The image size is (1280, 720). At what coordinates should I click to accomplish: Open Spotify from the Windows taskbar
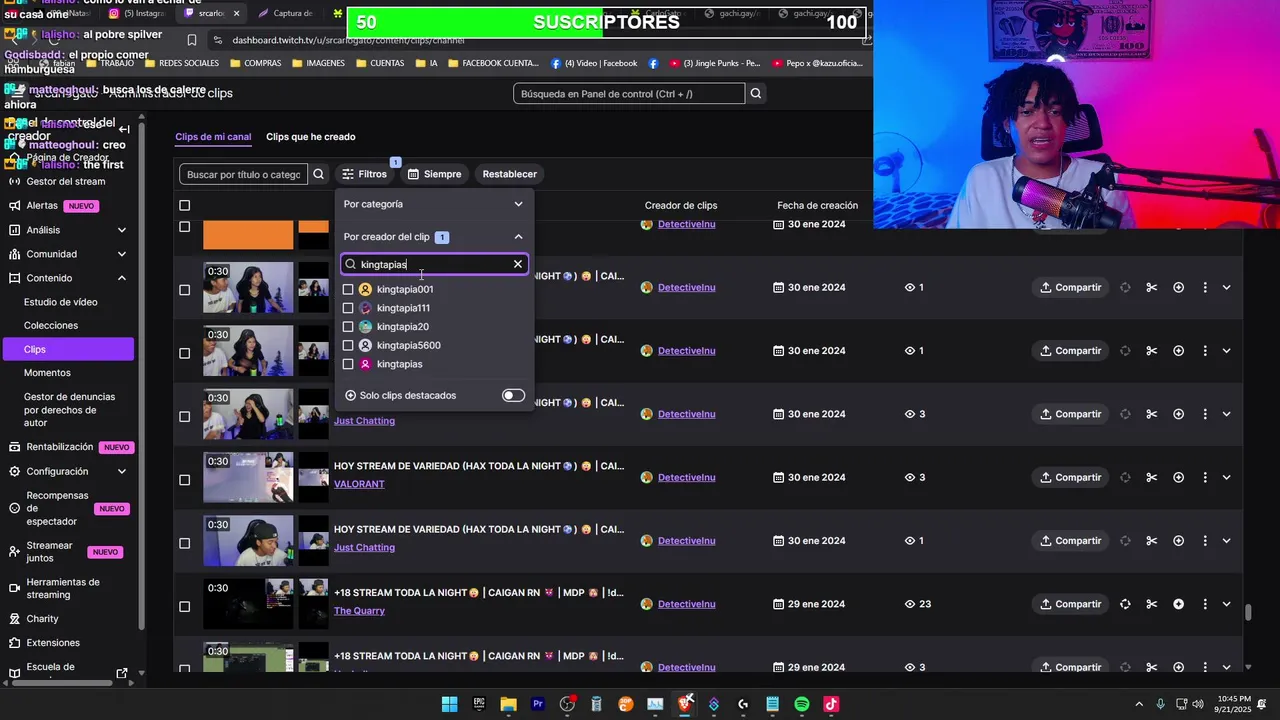click(801, 704)
